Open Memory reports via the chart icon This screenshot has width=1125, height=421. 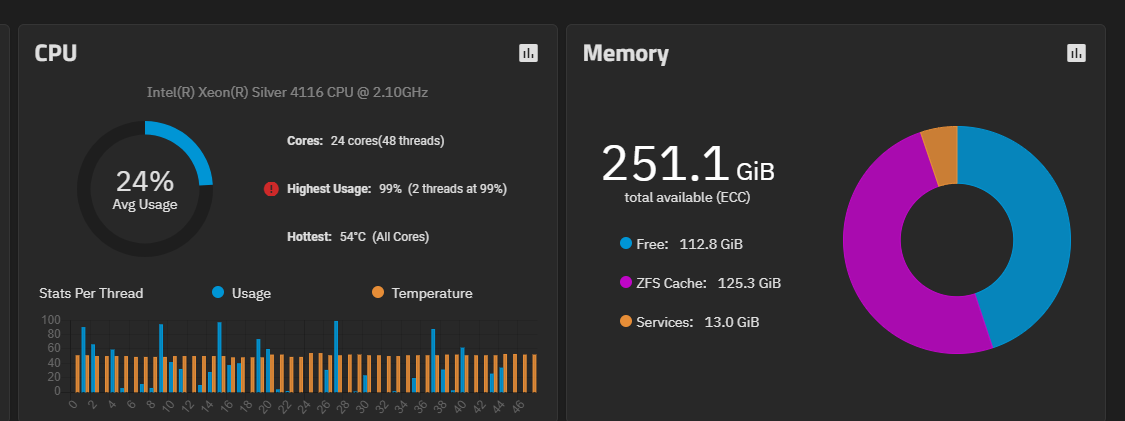tap(1076, 53)
